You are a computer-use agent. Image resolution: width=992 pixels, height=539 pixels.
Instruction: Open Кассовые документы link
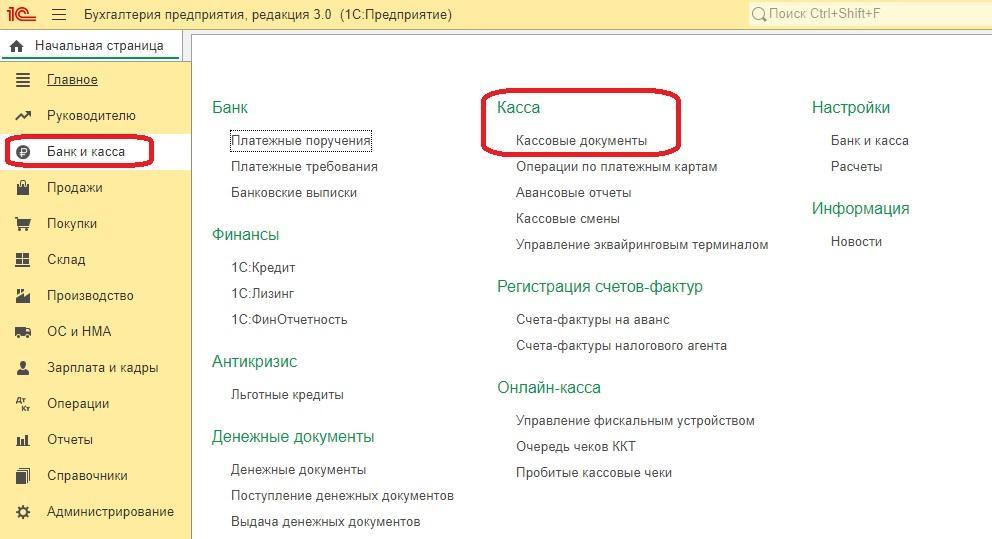click(581, 141)
